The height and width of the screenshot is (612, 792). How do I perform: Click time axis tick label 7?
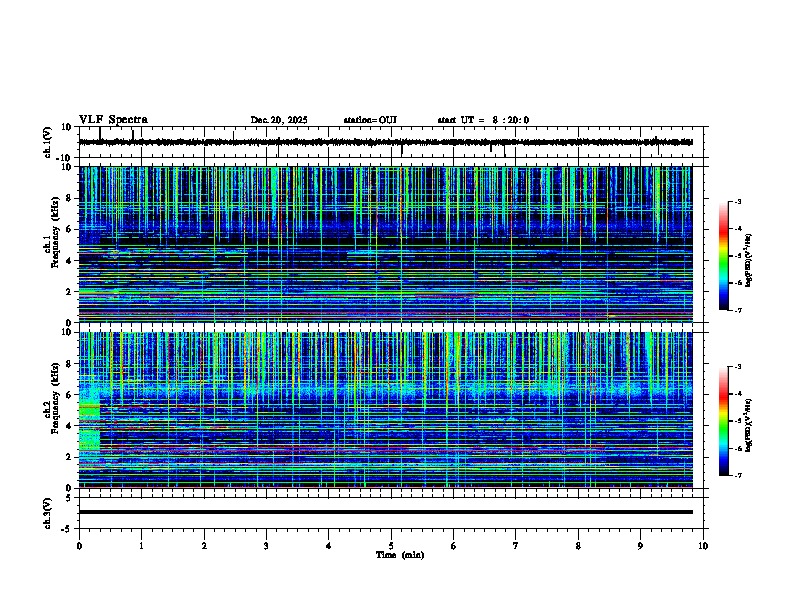(x=516, y=546)
